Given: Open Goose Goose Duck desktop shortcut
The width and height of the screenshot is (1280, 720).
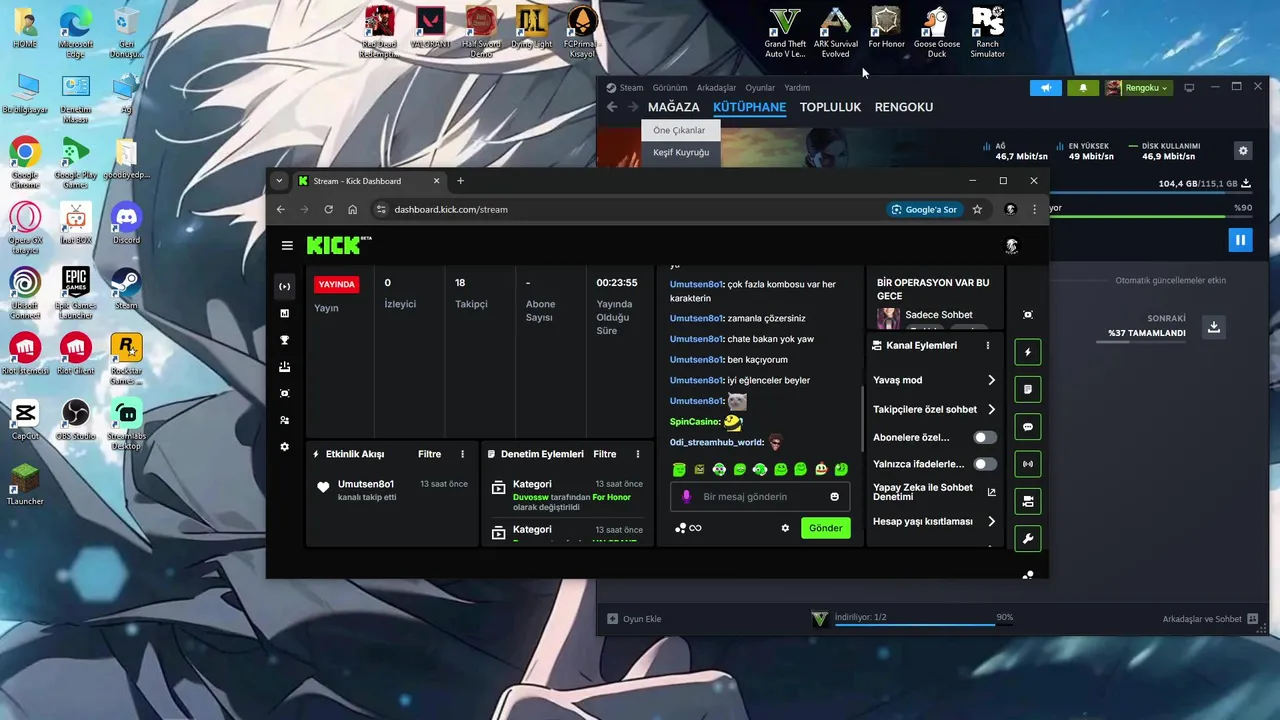Looking at the screenshot, I should tap(937, 33).
